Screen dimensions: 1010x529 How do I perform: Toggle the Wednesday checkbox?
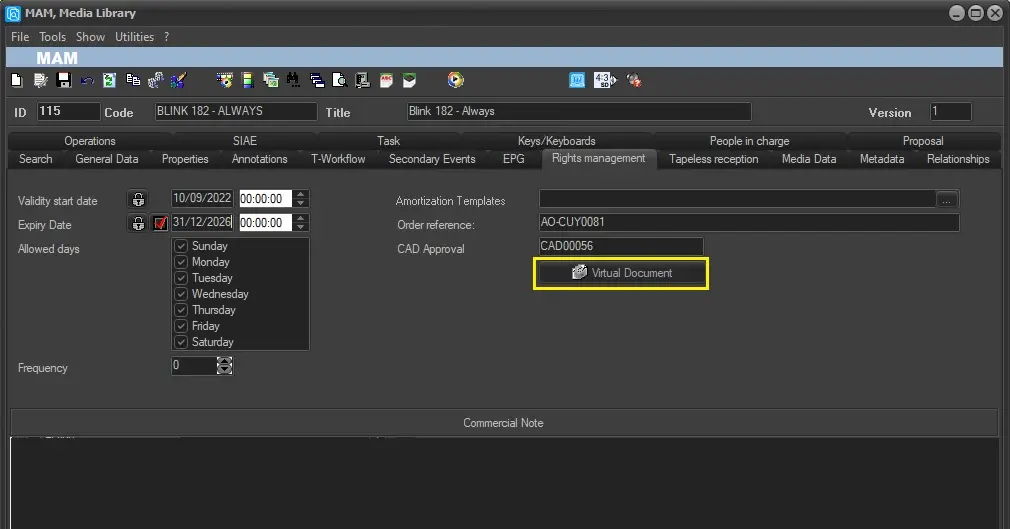(181, 294)
